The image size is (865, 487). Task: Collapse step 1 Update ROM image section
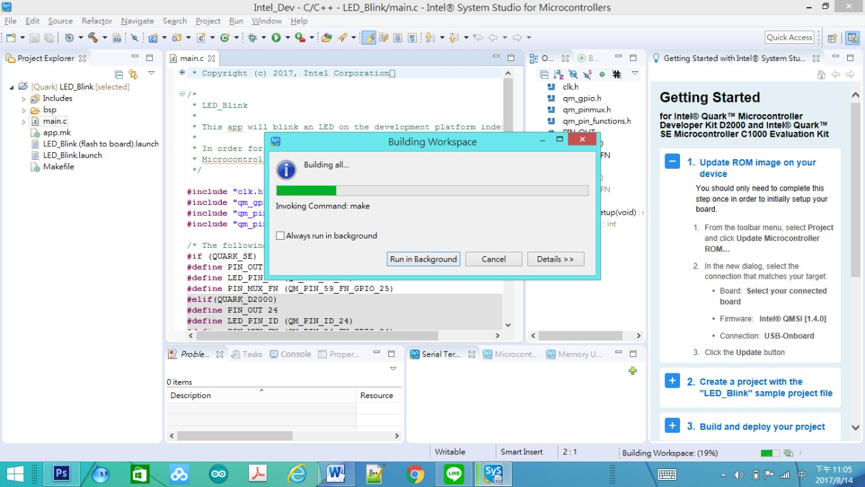tap(672, 162)
